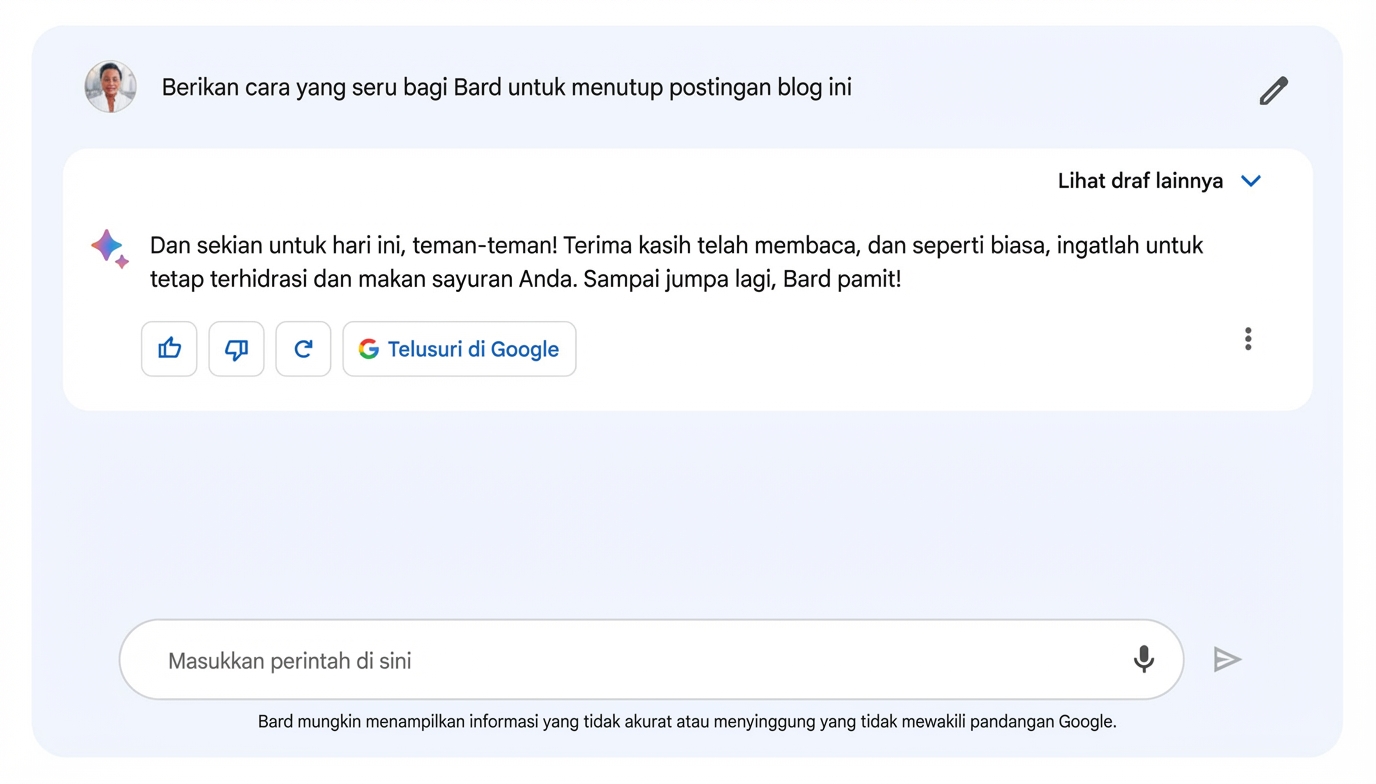
Task: Click the Bard sparkle logo next to the response
Action: (108, 249)
